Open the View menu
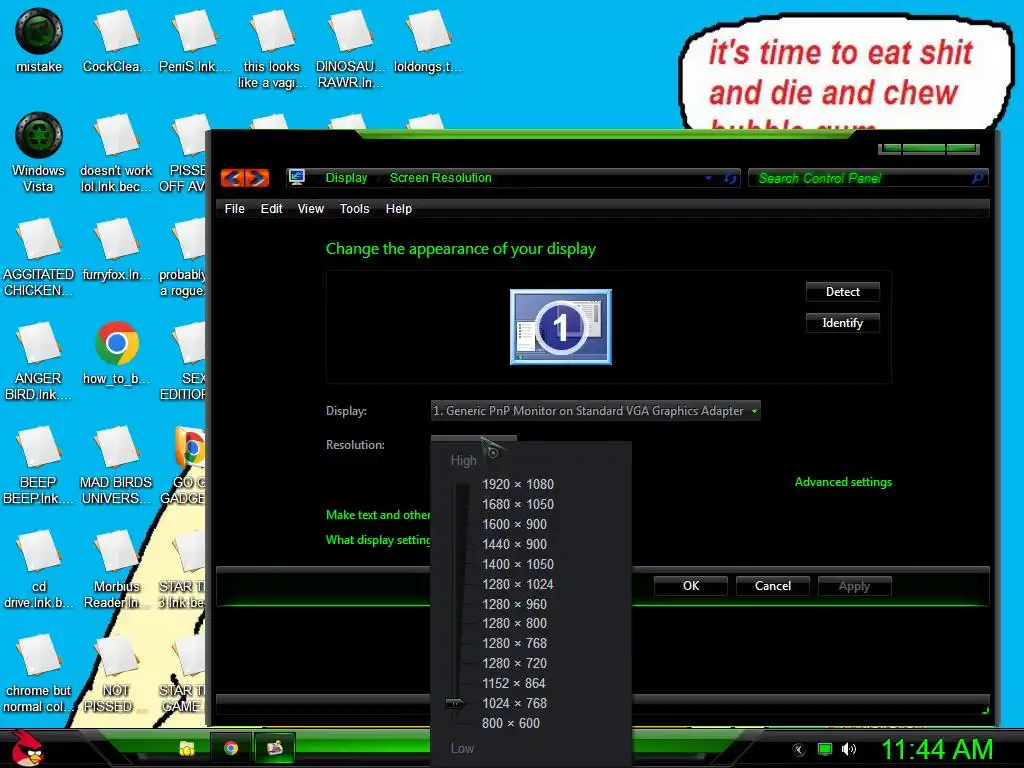Viewport: 1024px width, 768px height. point(311,209)
